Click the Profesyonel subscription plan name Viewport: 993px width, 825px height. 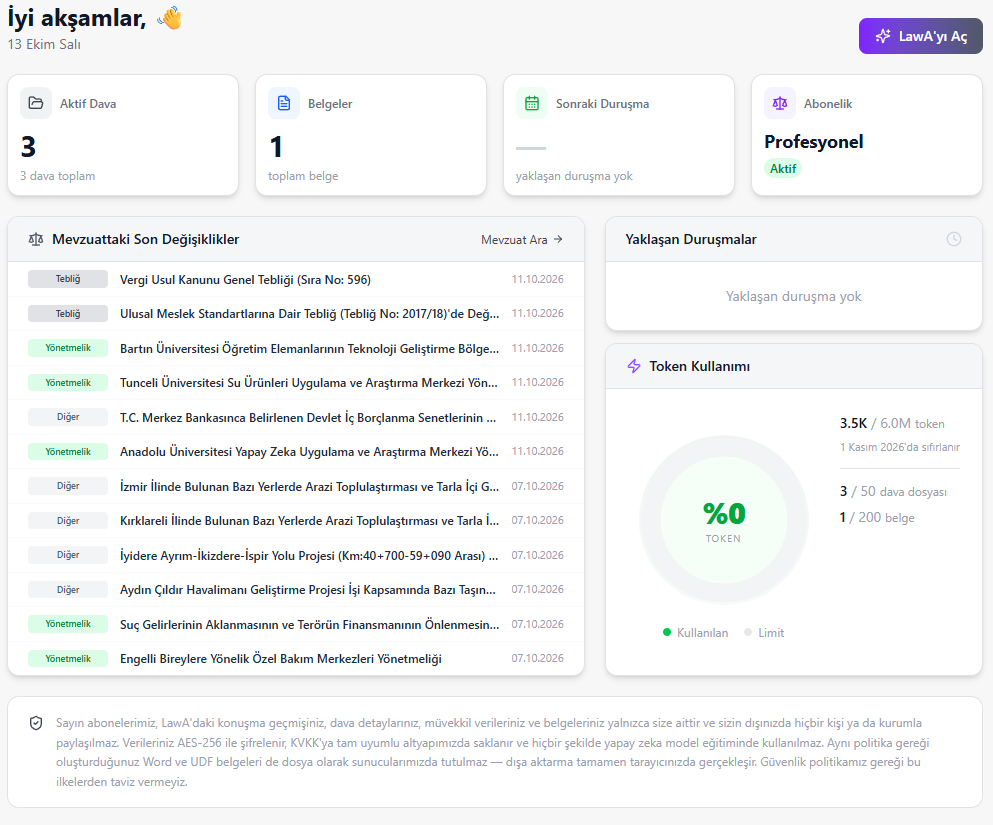(x=813, y=142)
